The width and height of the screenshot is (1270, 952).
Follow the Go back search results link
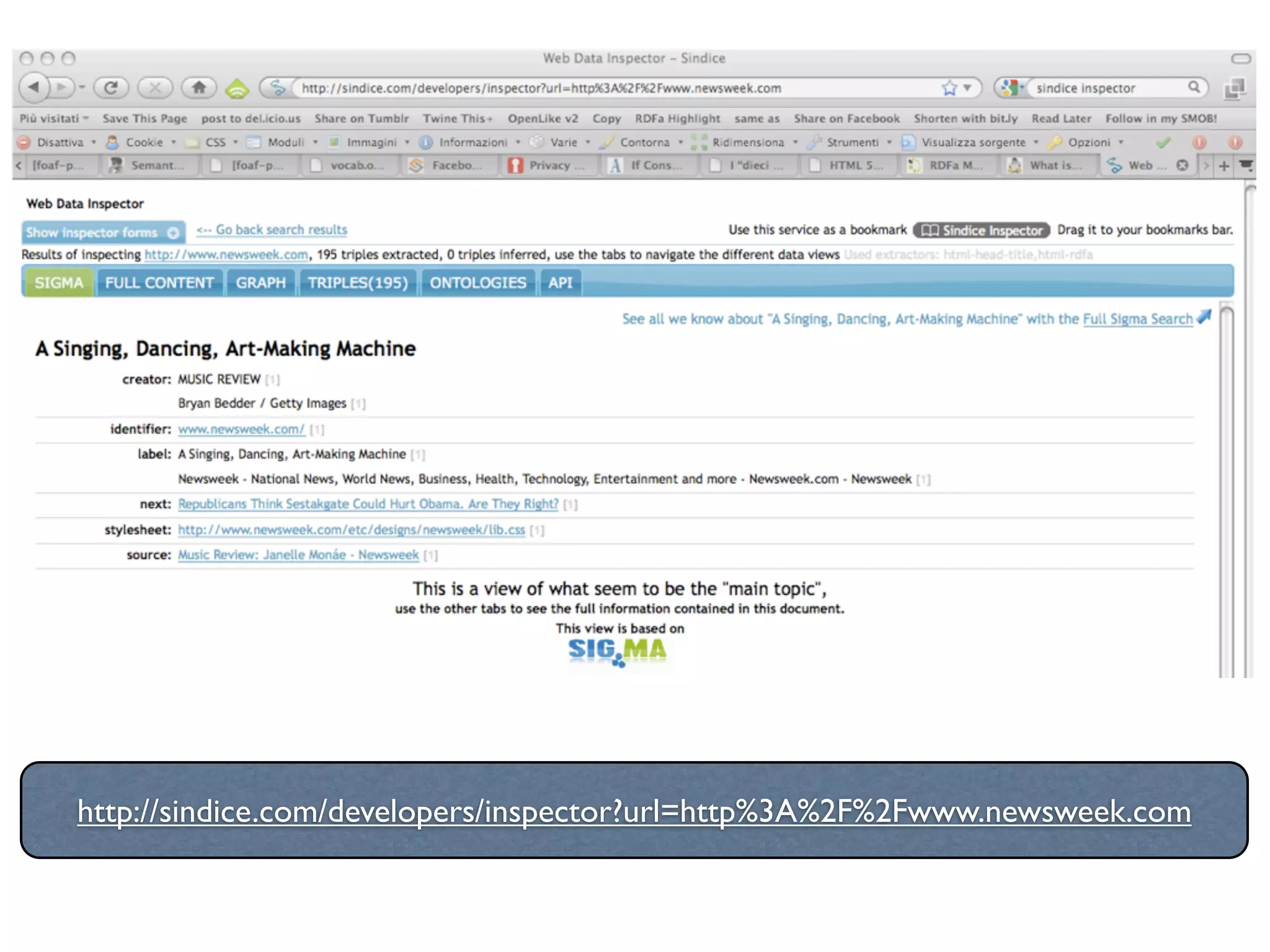(272, 230)
